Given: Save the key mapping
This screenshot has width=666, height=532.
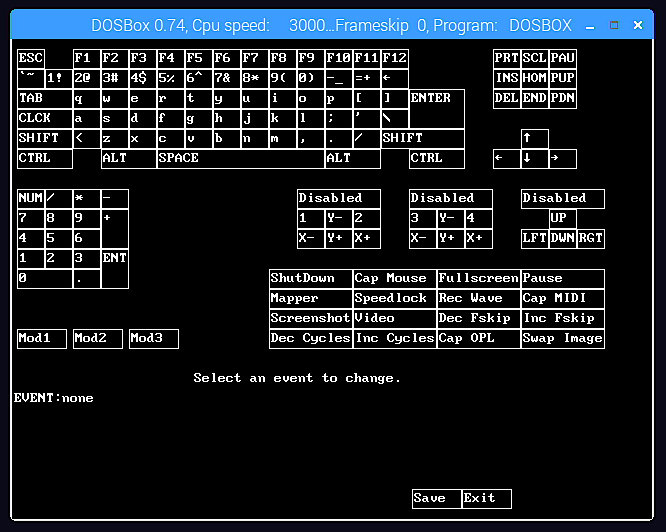Looking at the screenshot, I should [437, 499].
